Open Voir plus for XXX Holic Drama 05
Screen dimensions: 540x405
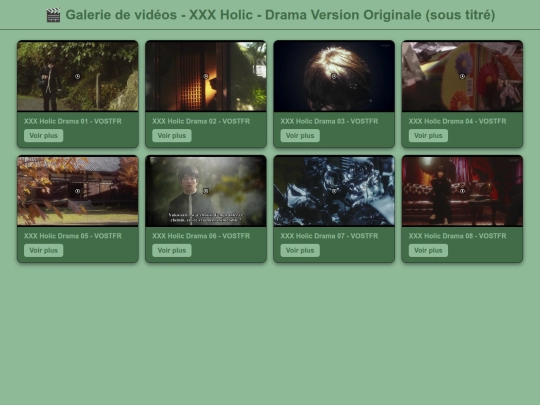43,250
